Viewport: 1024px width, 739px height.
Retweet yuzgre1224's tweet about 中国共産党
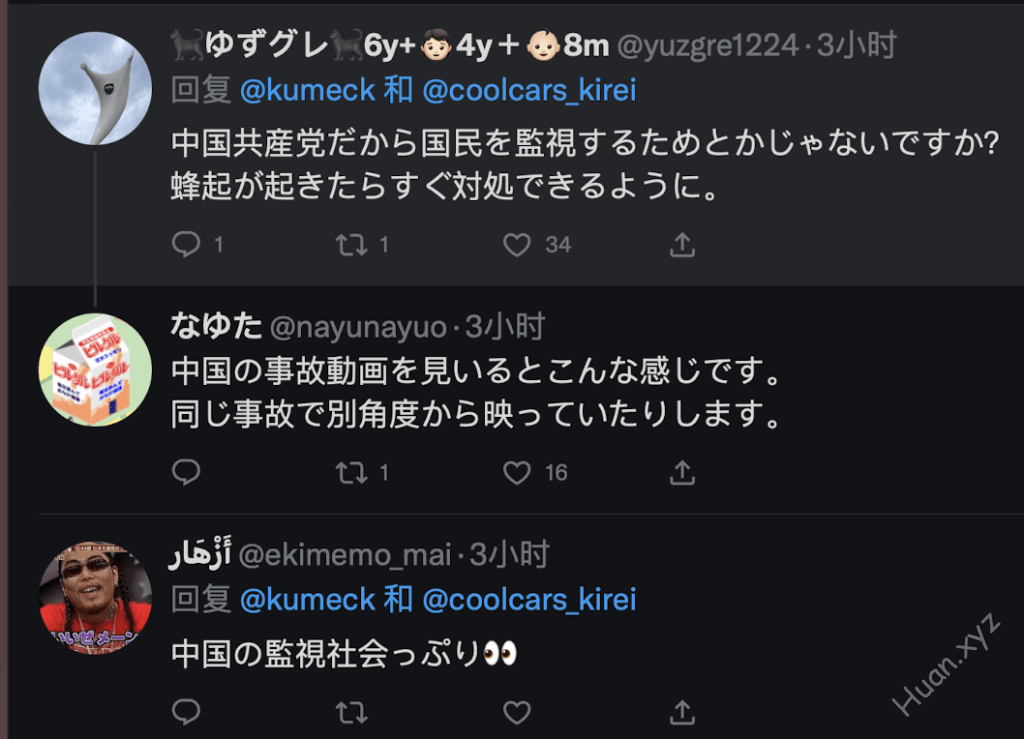point(351,244)
